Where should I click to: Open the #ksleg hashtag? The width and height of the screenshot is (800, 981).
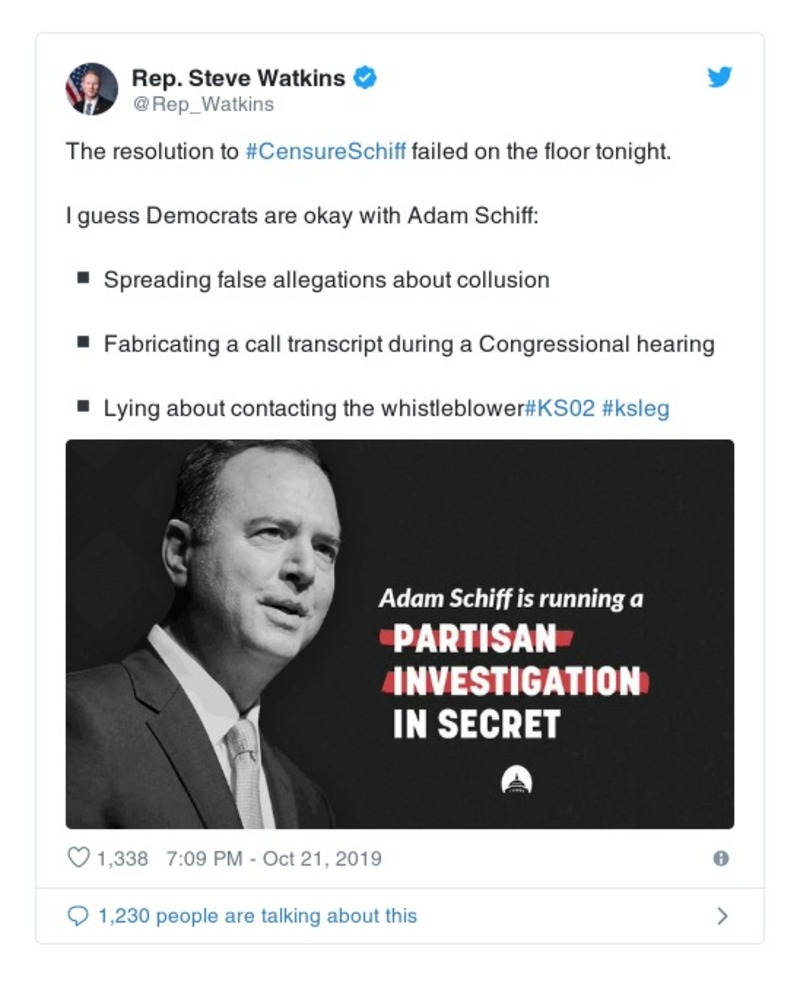coord(635,408)
